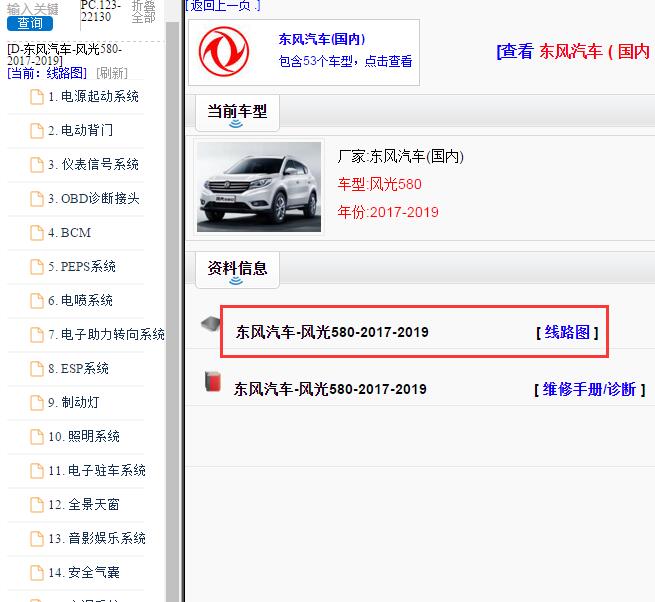Click the gray book icon beside 线路图 row
The width and height of the screenshot is (655, 602).
pyautogui.click(x=211, y=324)
